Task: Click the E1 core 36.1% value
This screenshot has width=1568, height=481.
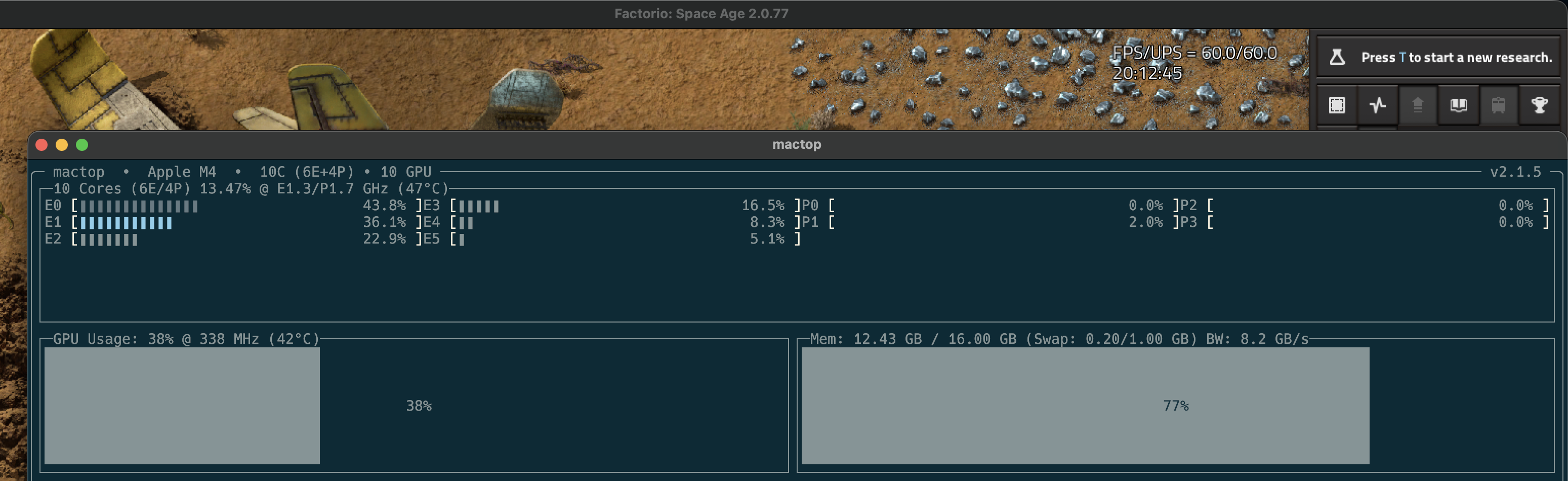Action: pyautogui.click(x=384, y=222)
